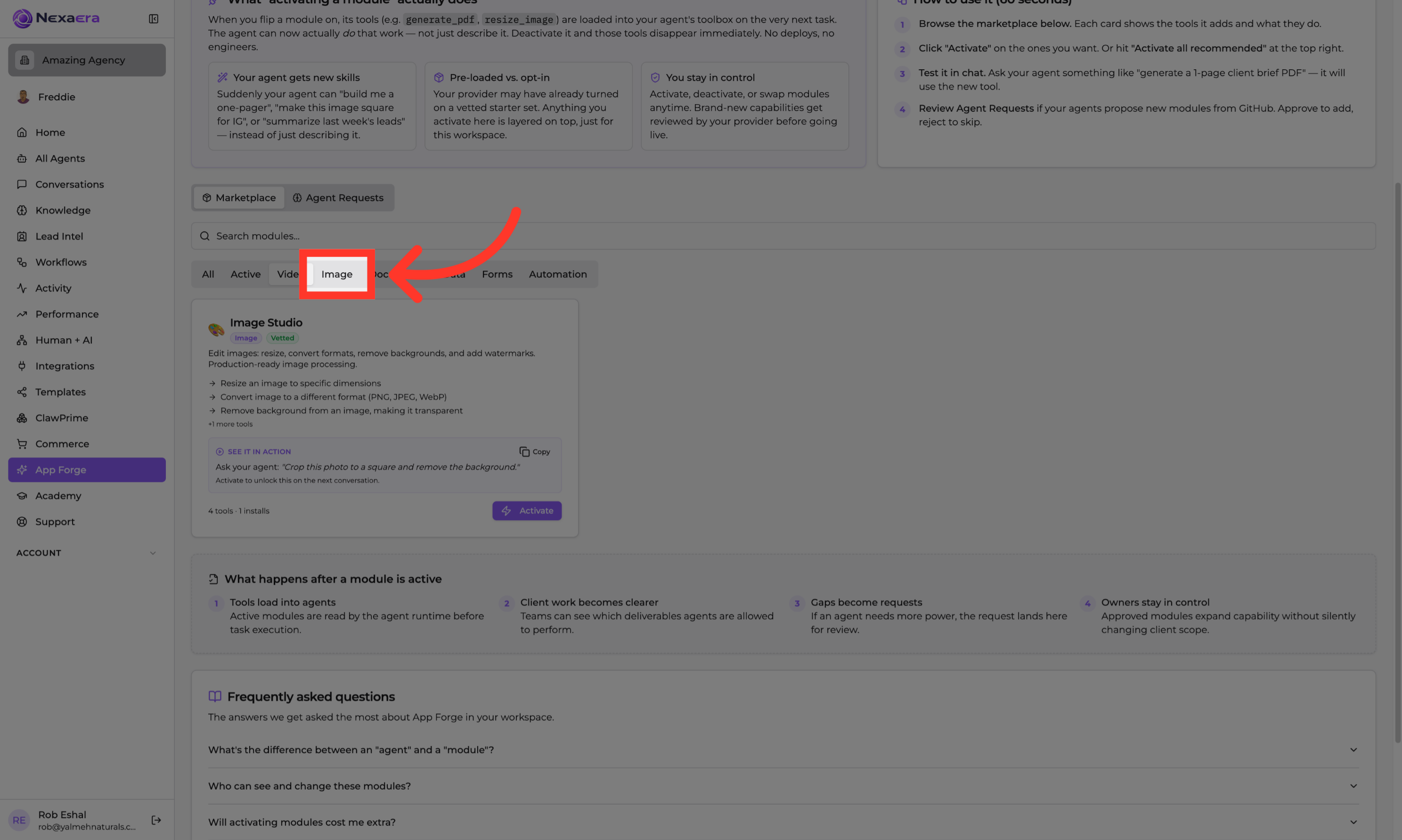Expand agent versus module FAQ
Viewport: 1402px width, 840px height.
(783, 750)
